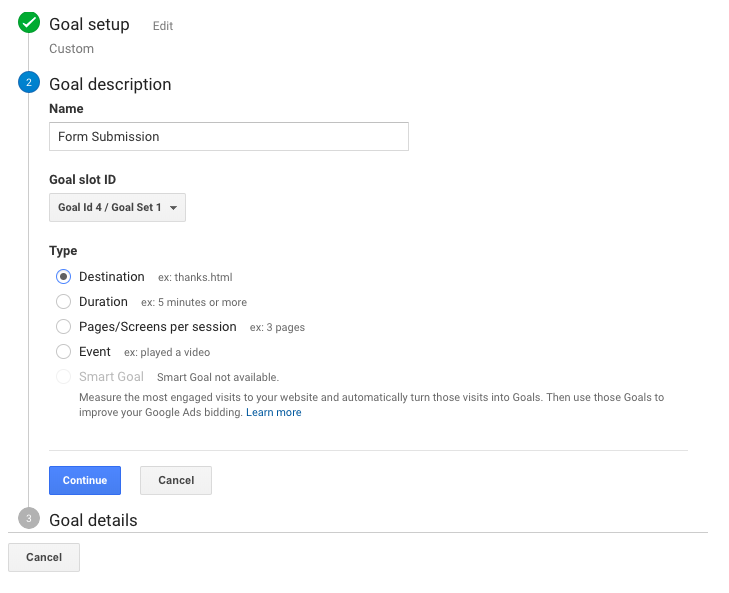Click the 'Type' section label
The height and width of the screenshot is (593, 729).
click(63, 251)
